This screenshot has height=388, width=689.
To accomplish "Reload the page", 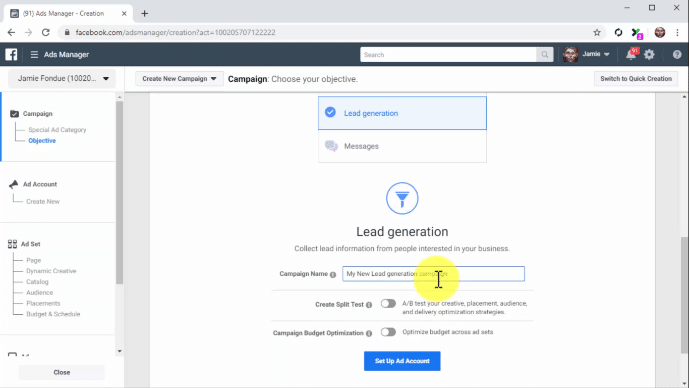I will (46, 32).
